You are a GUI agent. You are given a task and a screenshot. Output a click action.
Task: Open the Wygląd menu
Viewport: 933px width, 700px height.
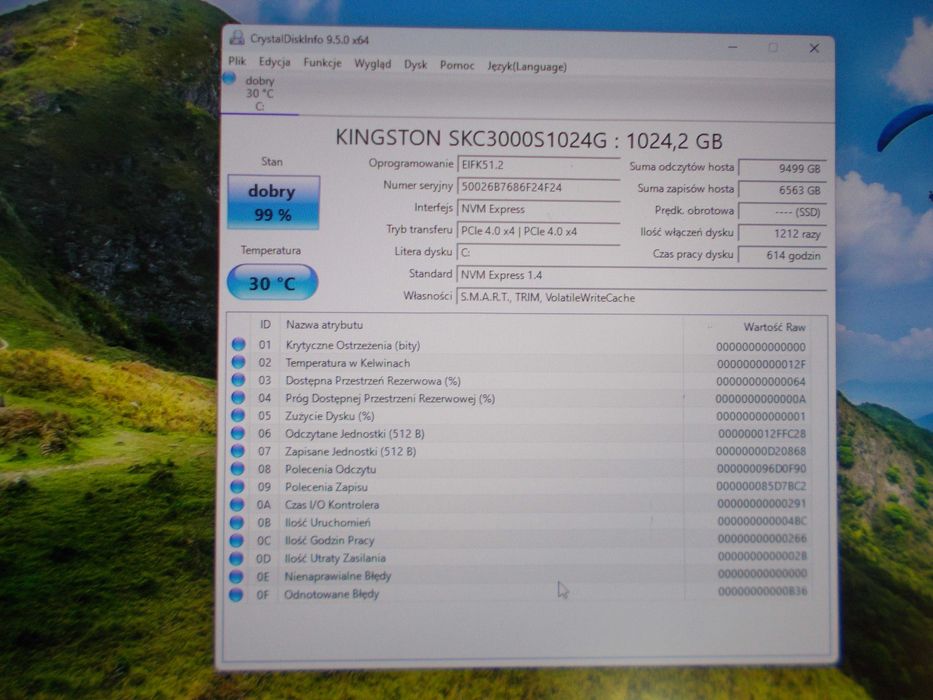[x=372, y=64]
